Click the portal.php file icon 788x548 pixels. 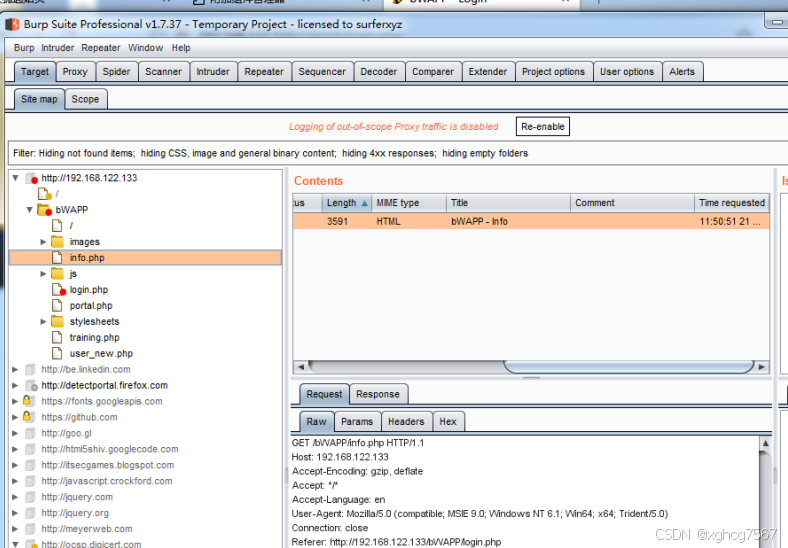57,305
